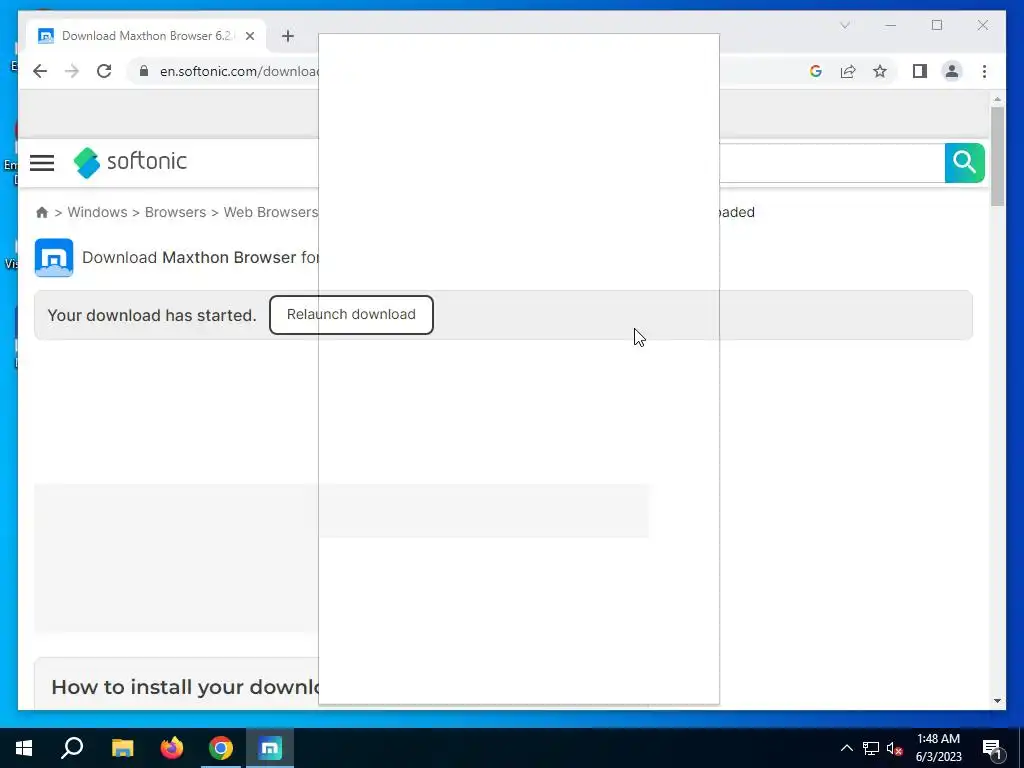This screenshot has width=1024, height=768.
Task: Open the Windows Start menu
Action: (x=24, y=748)
